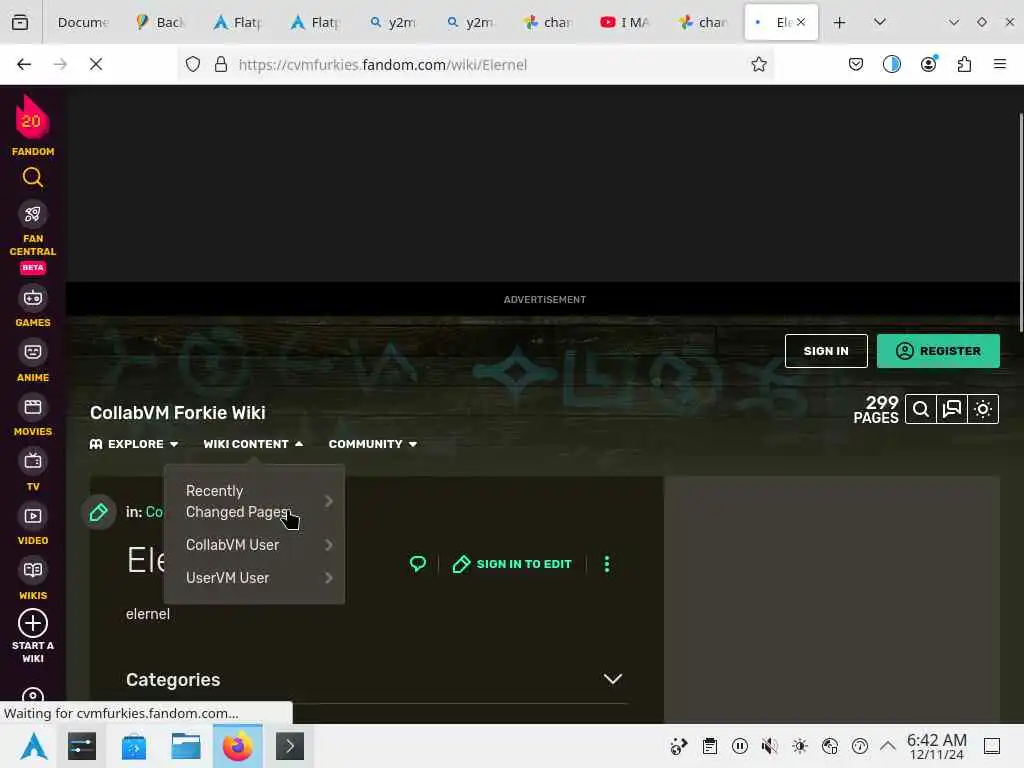The height and width of the screenshot is (768, 1024).
Task: Open the browser Extensions puzzle icon
Action: point(964,64)
